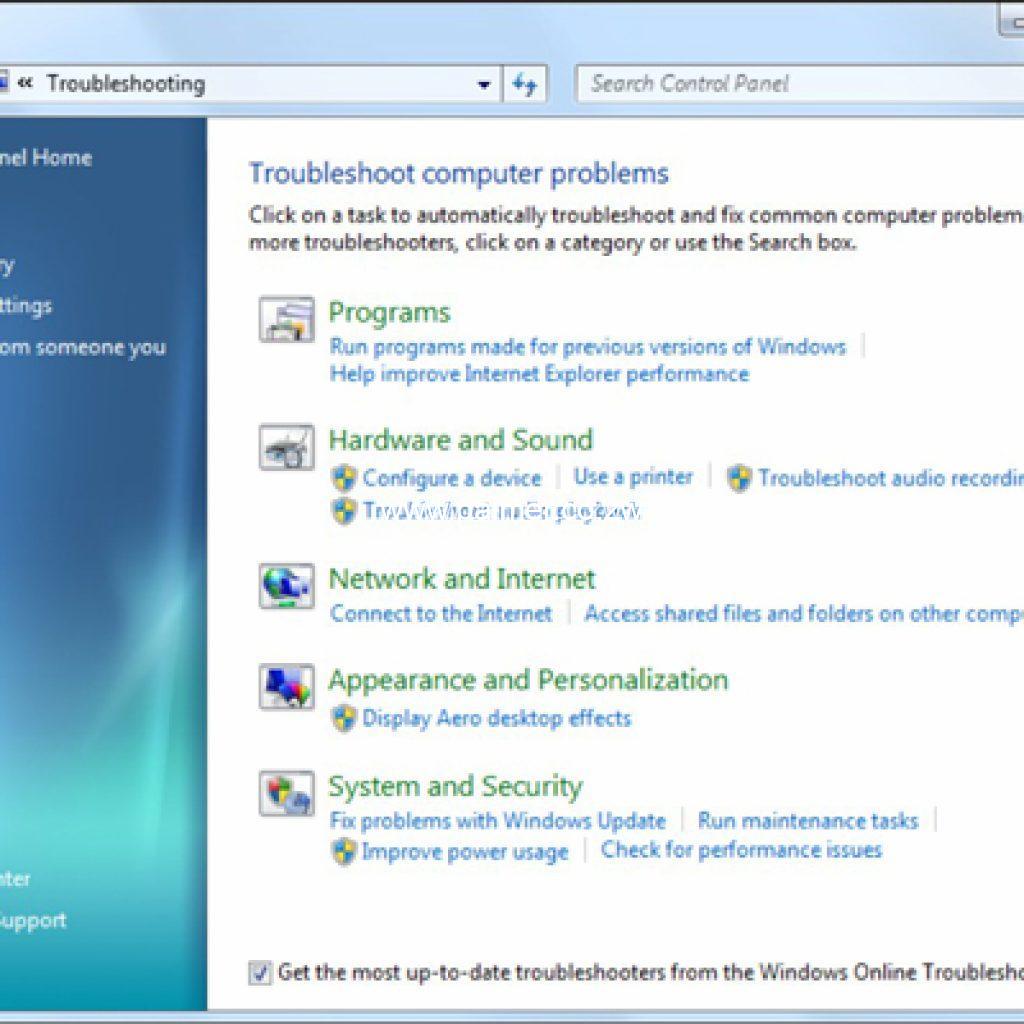Launch Fix problems with Windows Update
The width and height of the screenshot is (1024, 1024).
coord(498,820)
